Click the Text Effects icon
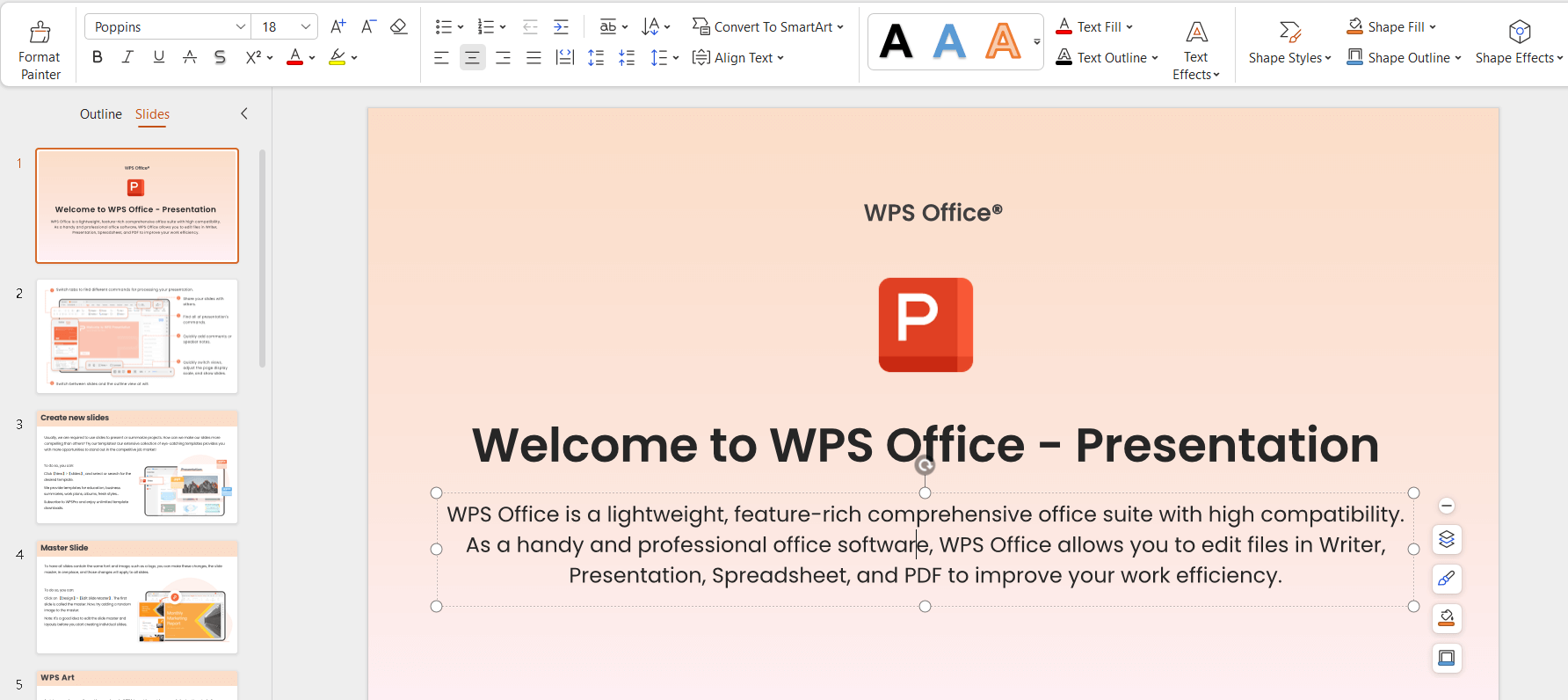The image size is (1568, 700). pos(1196,33)
